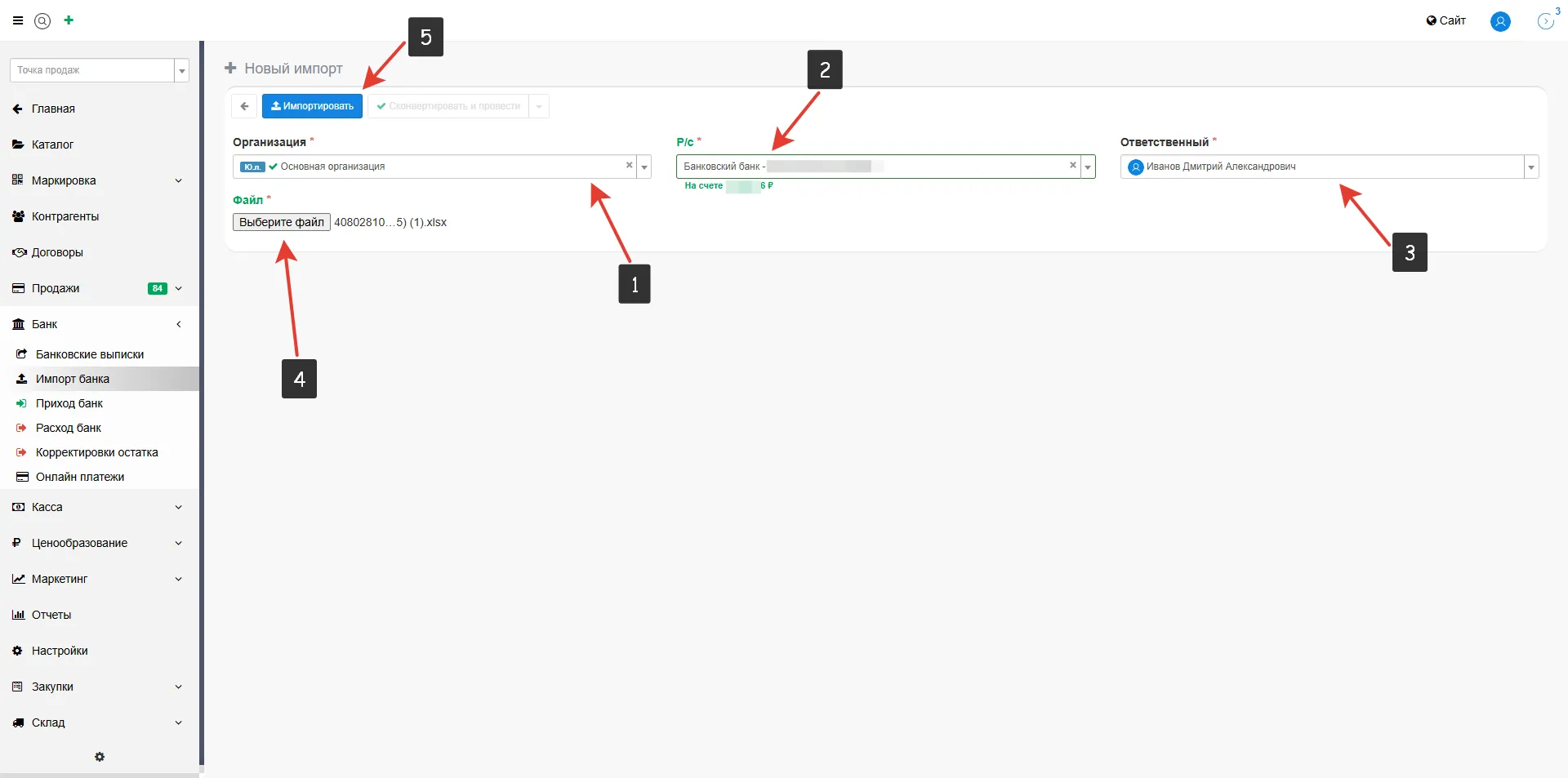Viewport: 1568px width, 778px height.
Task: Click the Выберите файл button
Action: coord(282,222)
